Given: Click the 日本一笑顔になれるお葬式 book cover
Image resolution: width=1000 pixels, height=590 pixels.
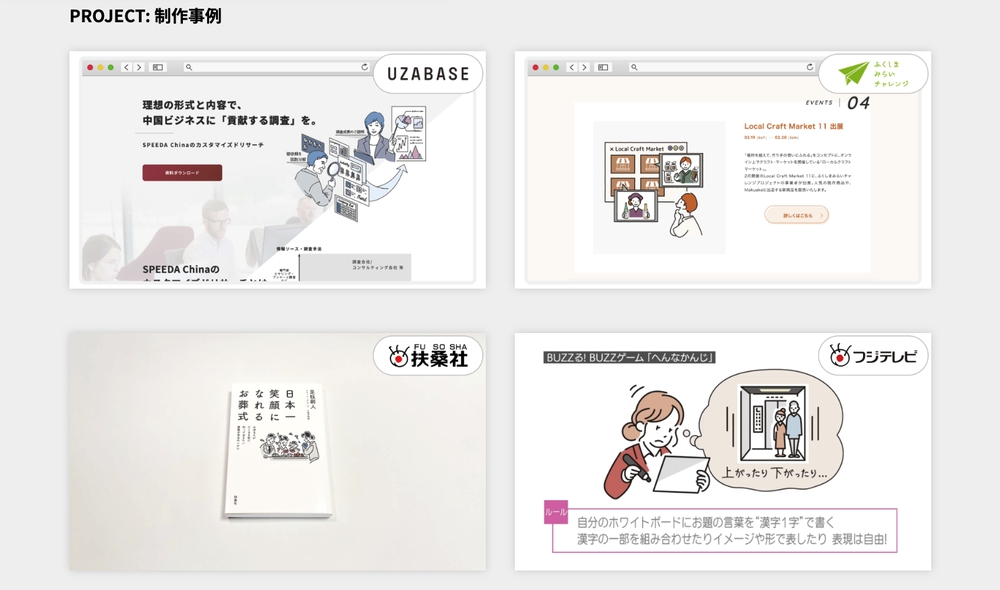Looking at the screenshot, I should pyautogui.click(x=278, y=451).
